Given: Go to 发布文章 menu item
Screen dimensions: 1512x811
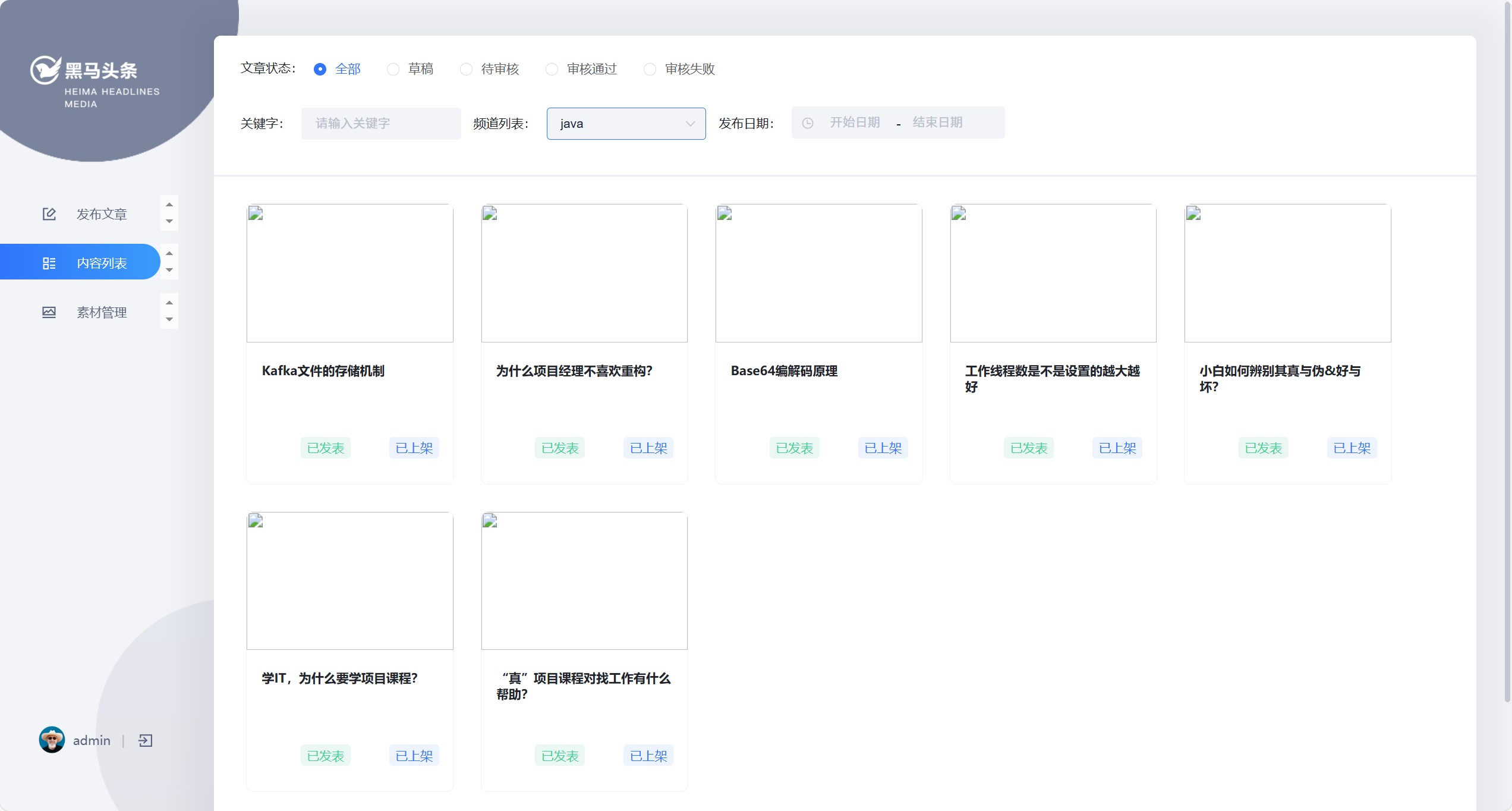Looking at the screenshot, I should click(x=101, y=214).
